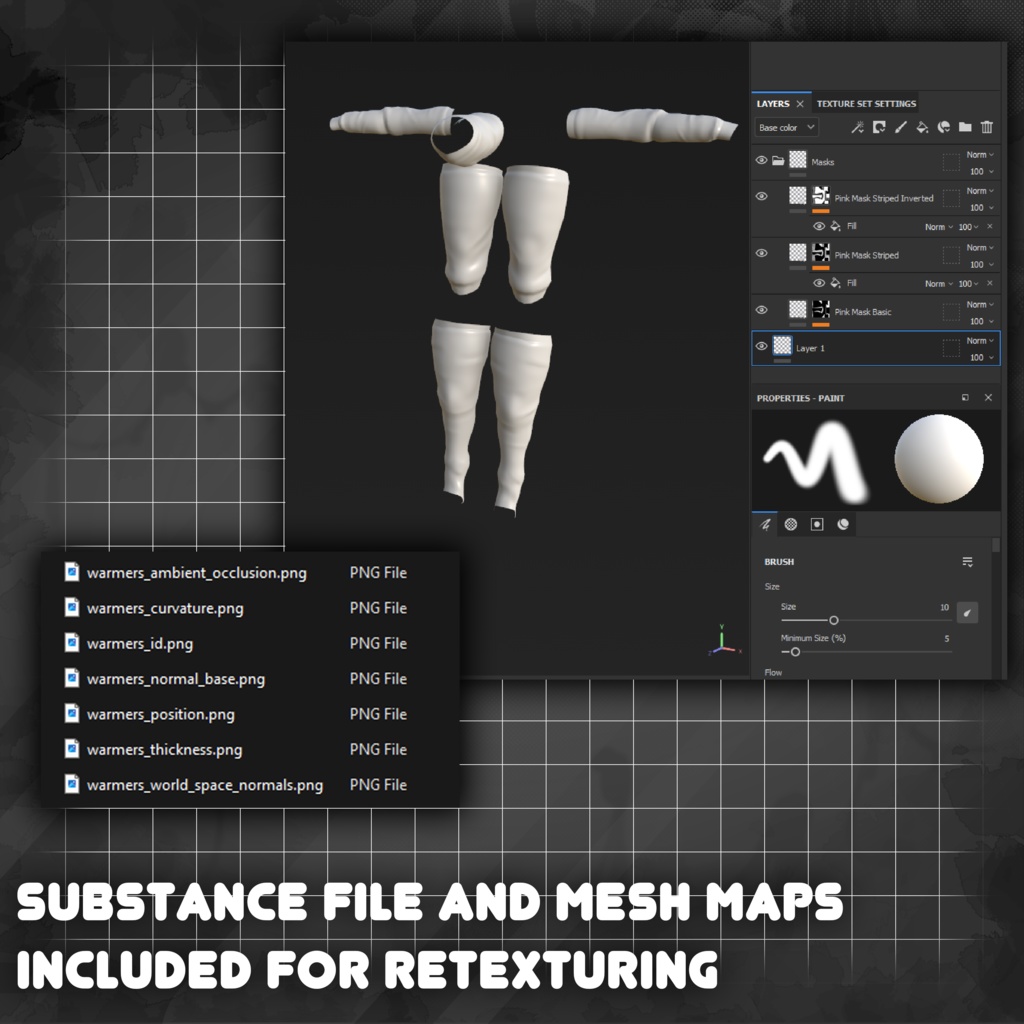
Task: Click the add effect wand icon
Action: click(x=857, y=127)
